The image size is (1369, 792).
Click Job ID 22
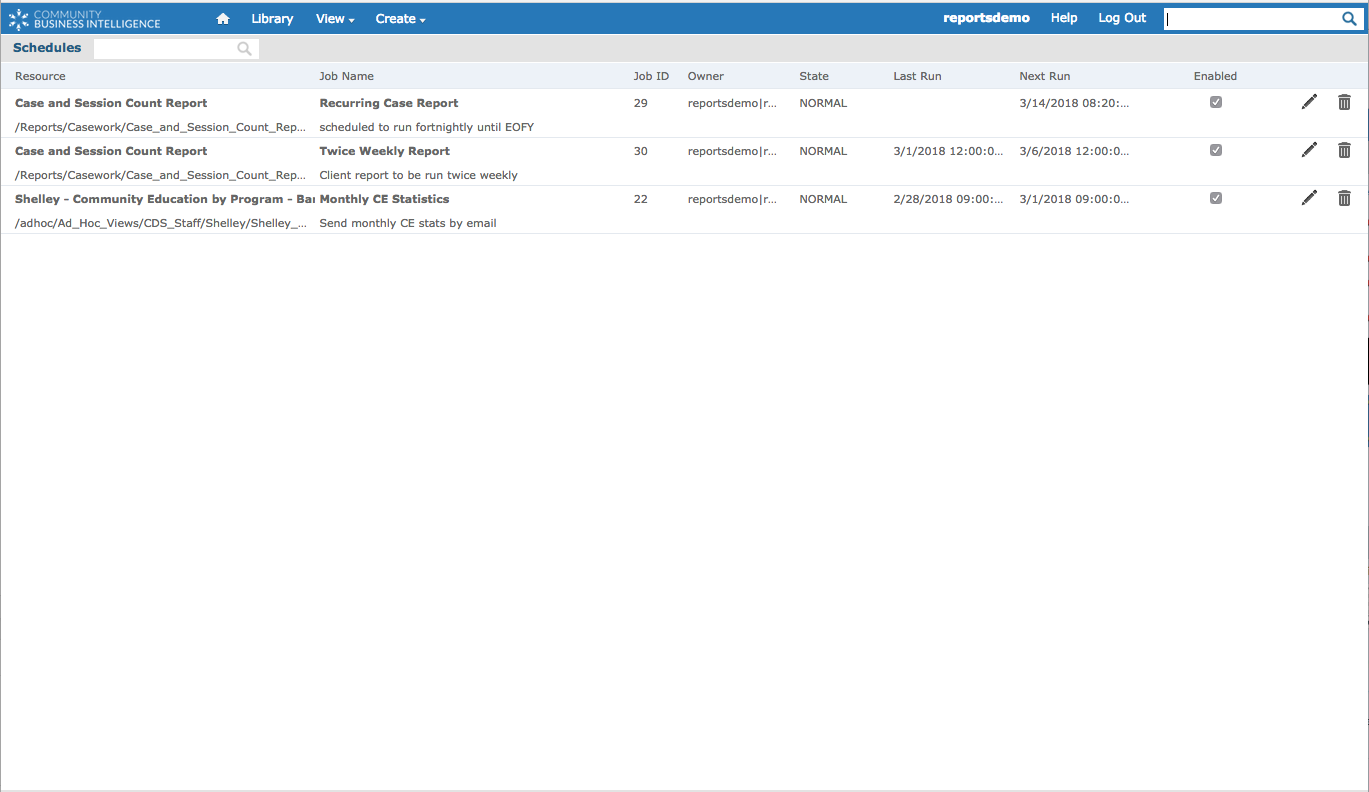tap(641, 199)
